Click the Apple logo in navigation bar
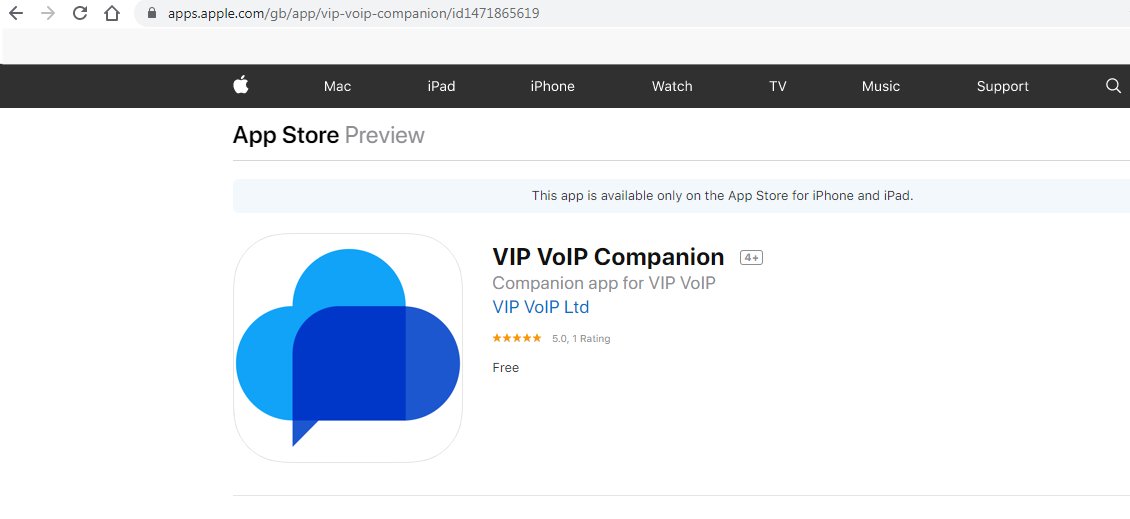The width and height of the screenshot is (1130, 519). click(x=241, y=85)
